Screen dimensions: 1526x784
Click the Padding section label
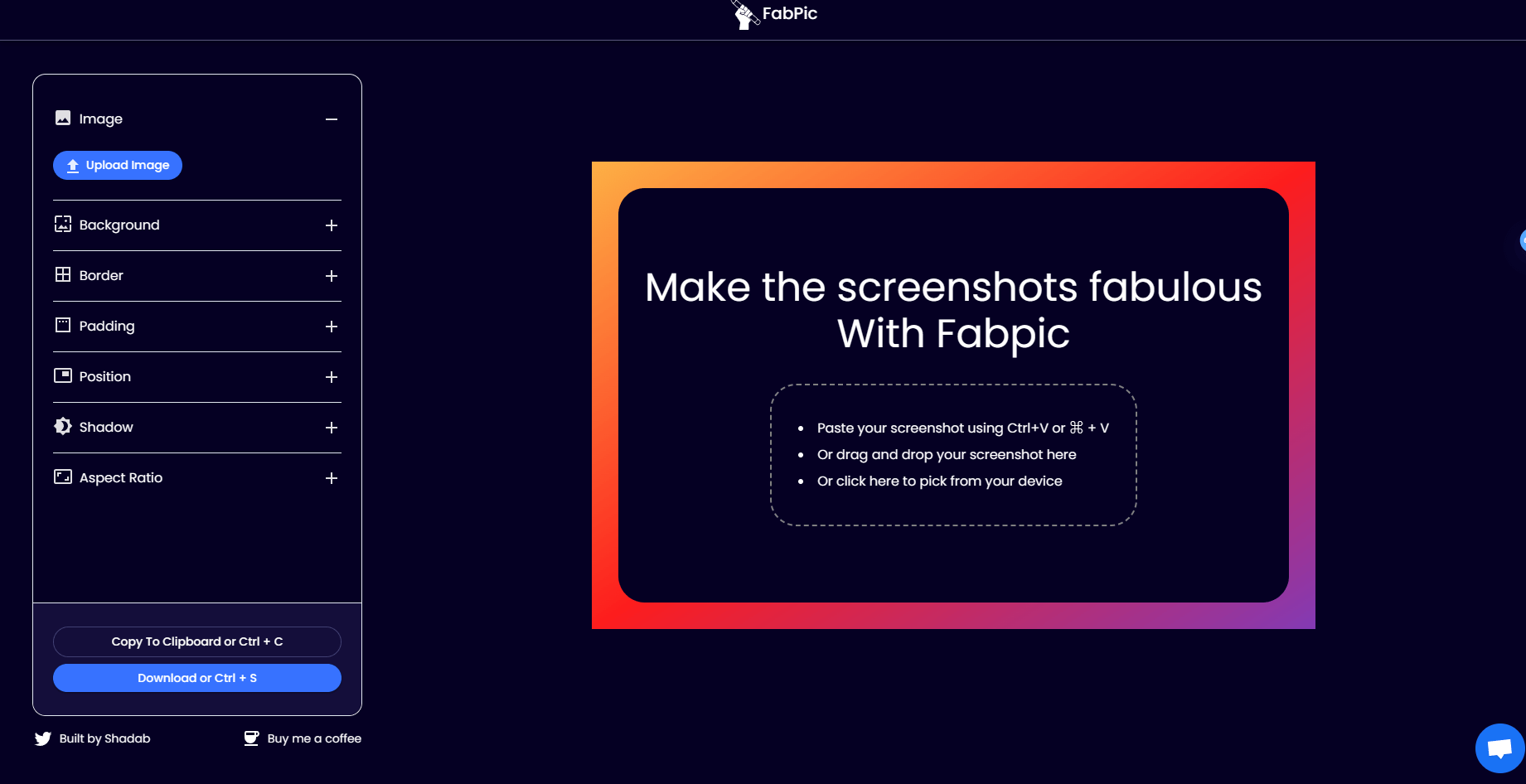[107, 327]
